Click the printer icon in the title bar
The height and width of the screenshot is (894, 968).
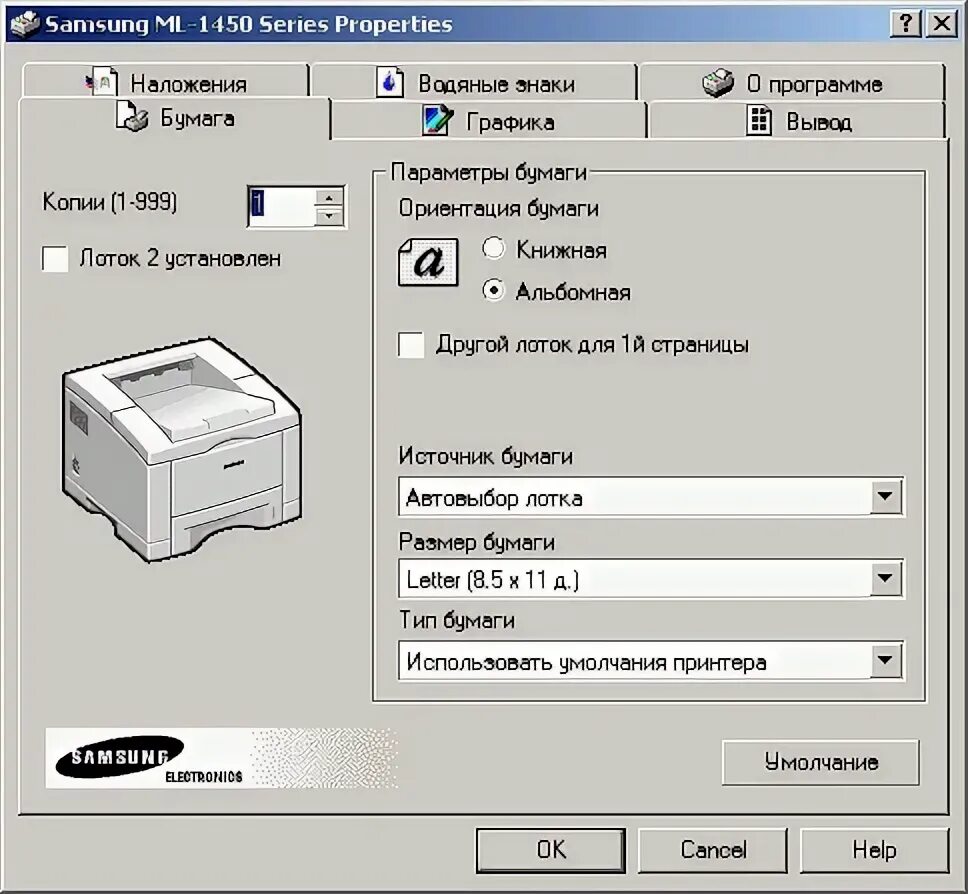pos(25,24)
